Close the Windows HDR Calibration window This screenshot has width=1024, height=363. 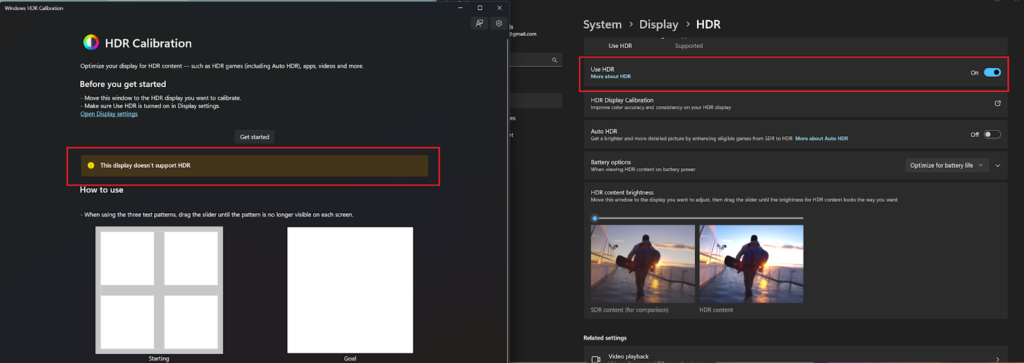pyautogui.click(x=500, y=8)
